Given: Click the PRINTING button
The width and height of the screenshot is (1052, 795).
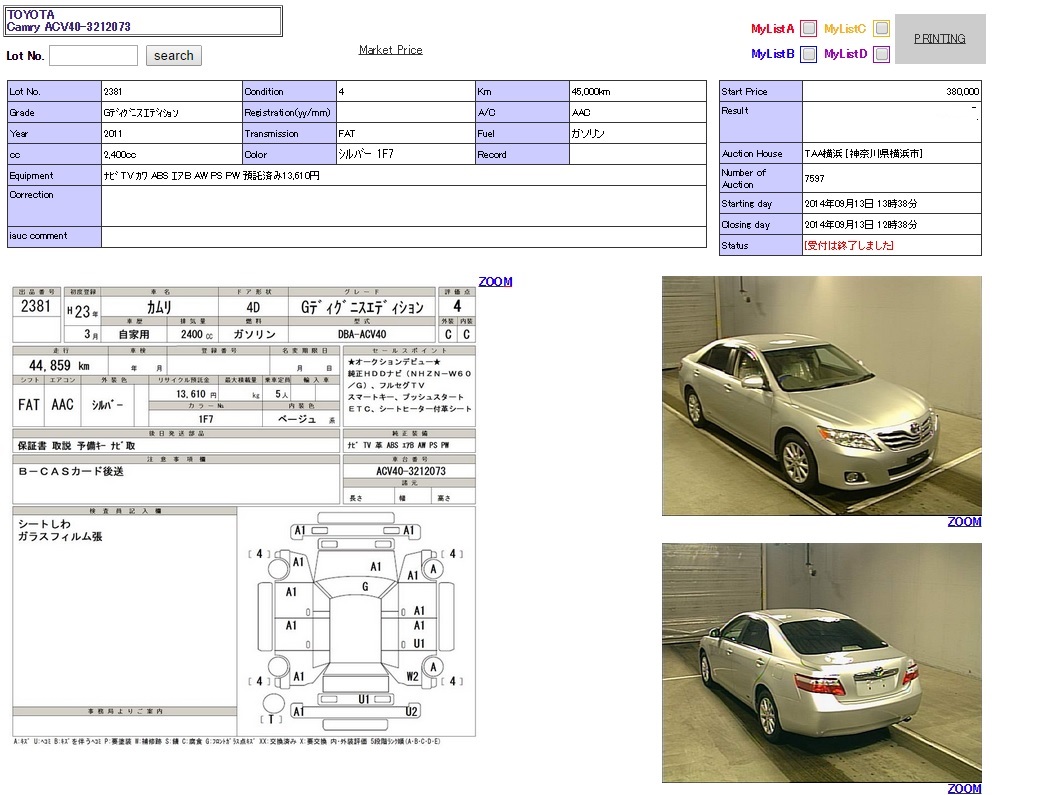Looking at the screenshot, I should coord(940,39).
